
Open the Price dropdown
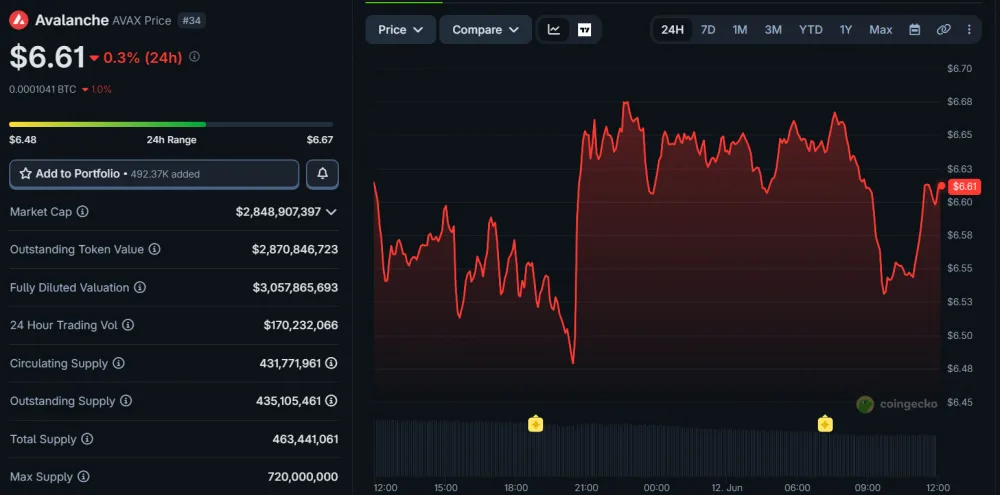401,30
